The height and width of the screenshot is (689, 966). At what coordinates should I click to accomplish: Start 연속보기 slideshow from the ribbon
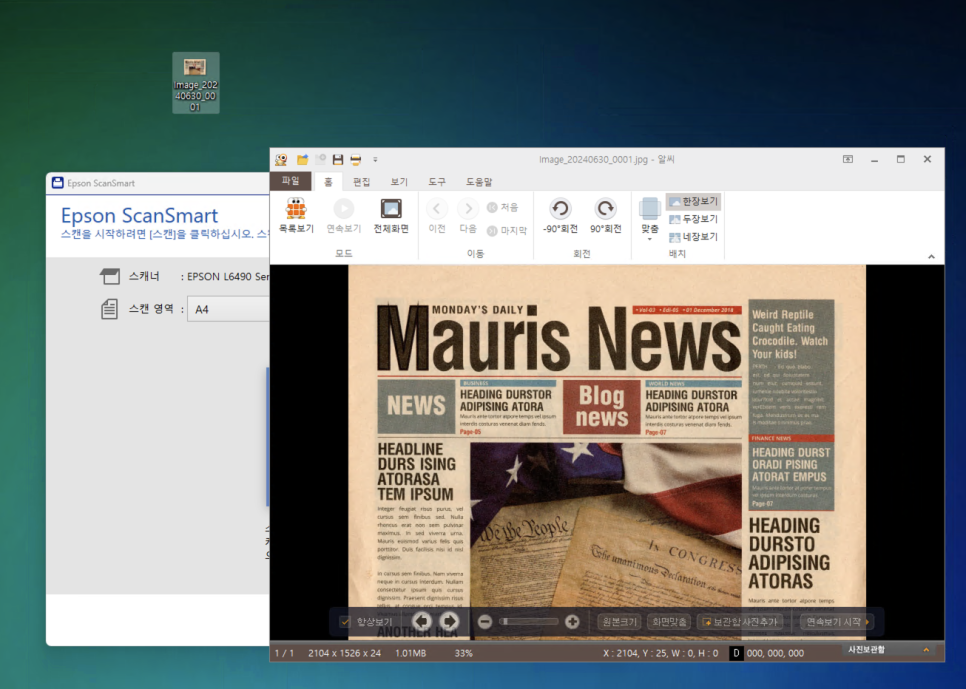coord(343,216)
